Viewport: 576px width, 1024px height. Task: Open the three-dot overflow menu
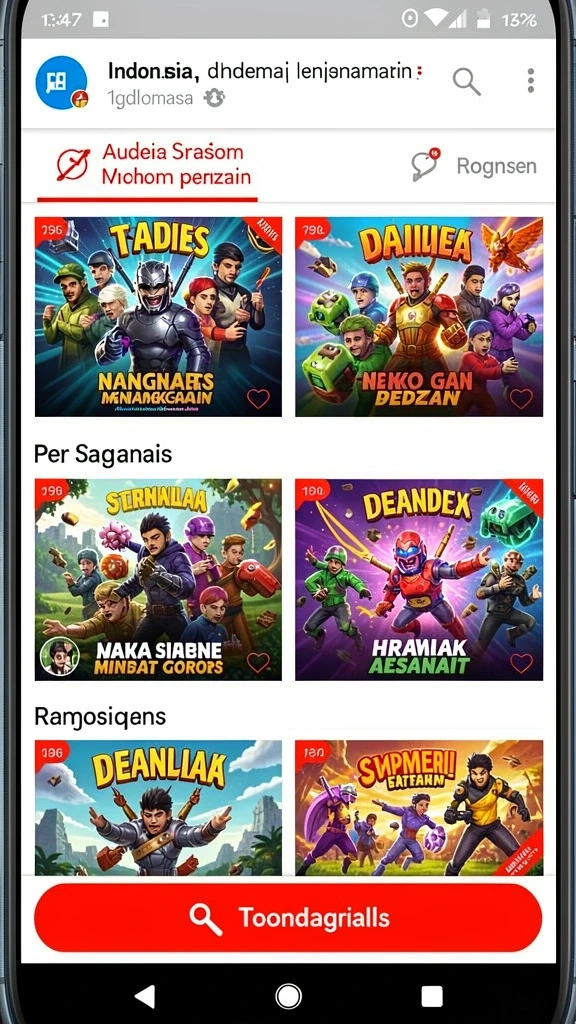[x=531, y=80]
